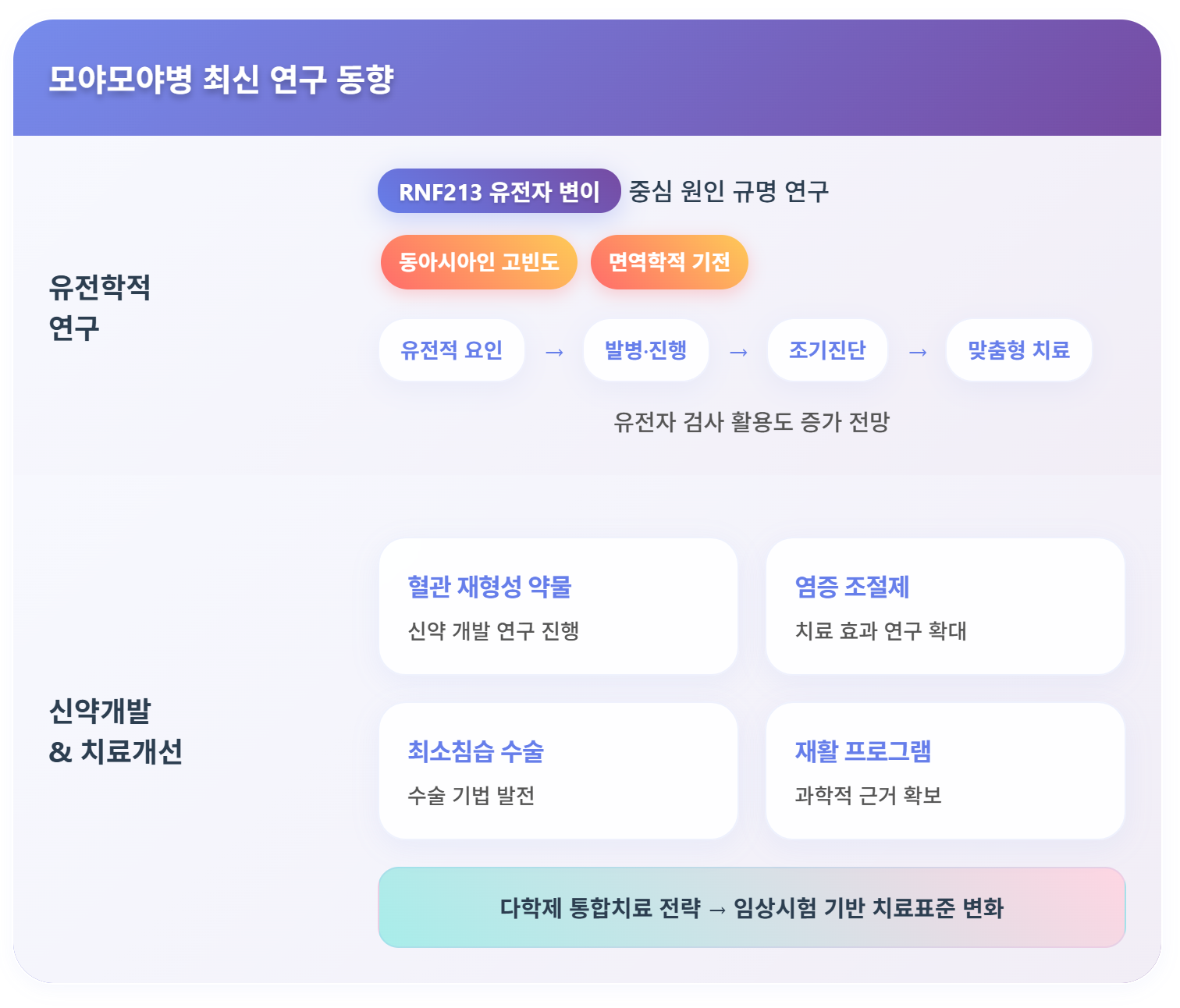Screen dimensions: 1180x1008
Task: Open the 혈관 재형성 약물 card
Action: coord(558,606)
